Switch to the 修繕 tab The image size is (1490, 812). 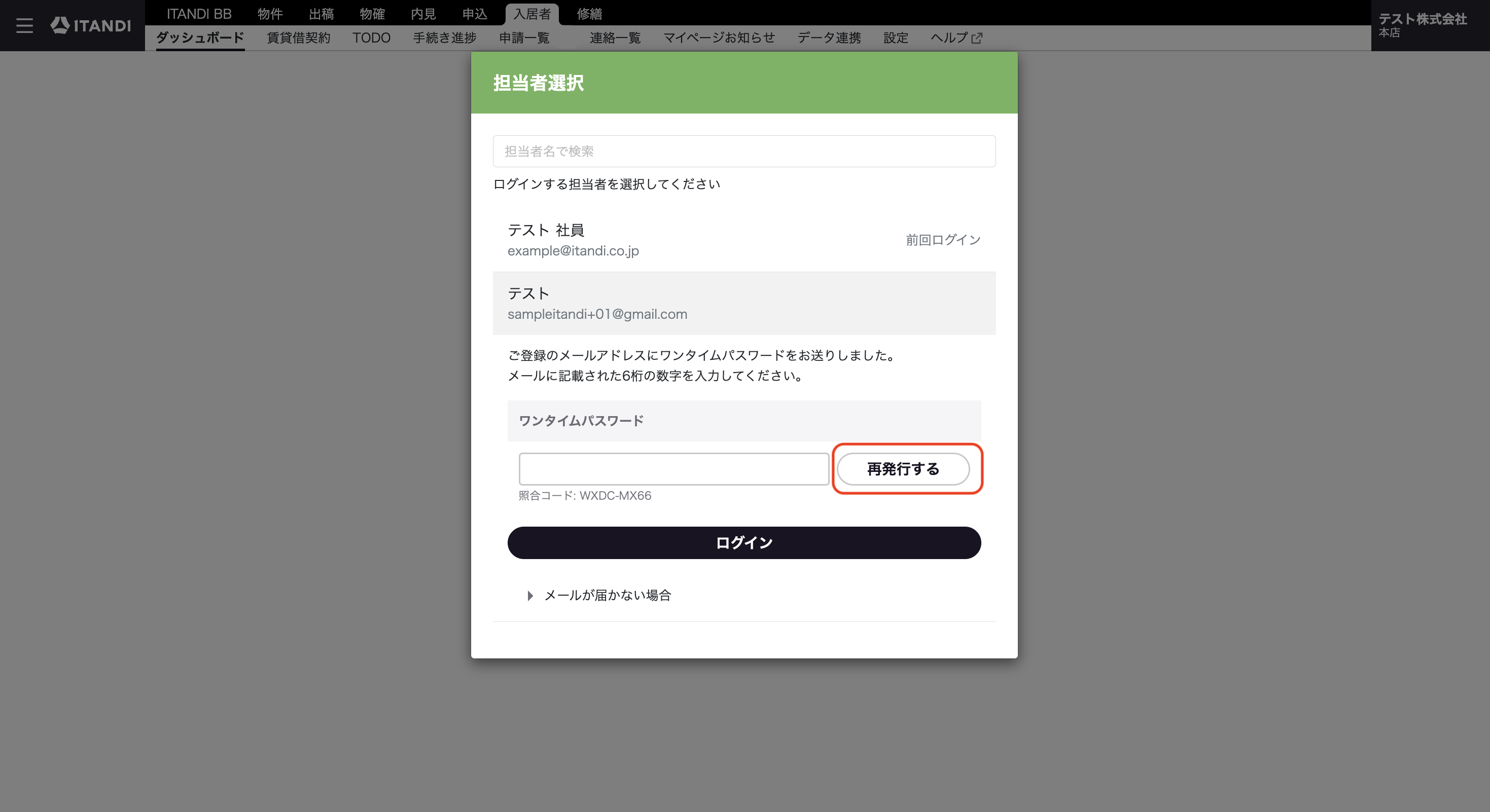(x=589, y=14)
